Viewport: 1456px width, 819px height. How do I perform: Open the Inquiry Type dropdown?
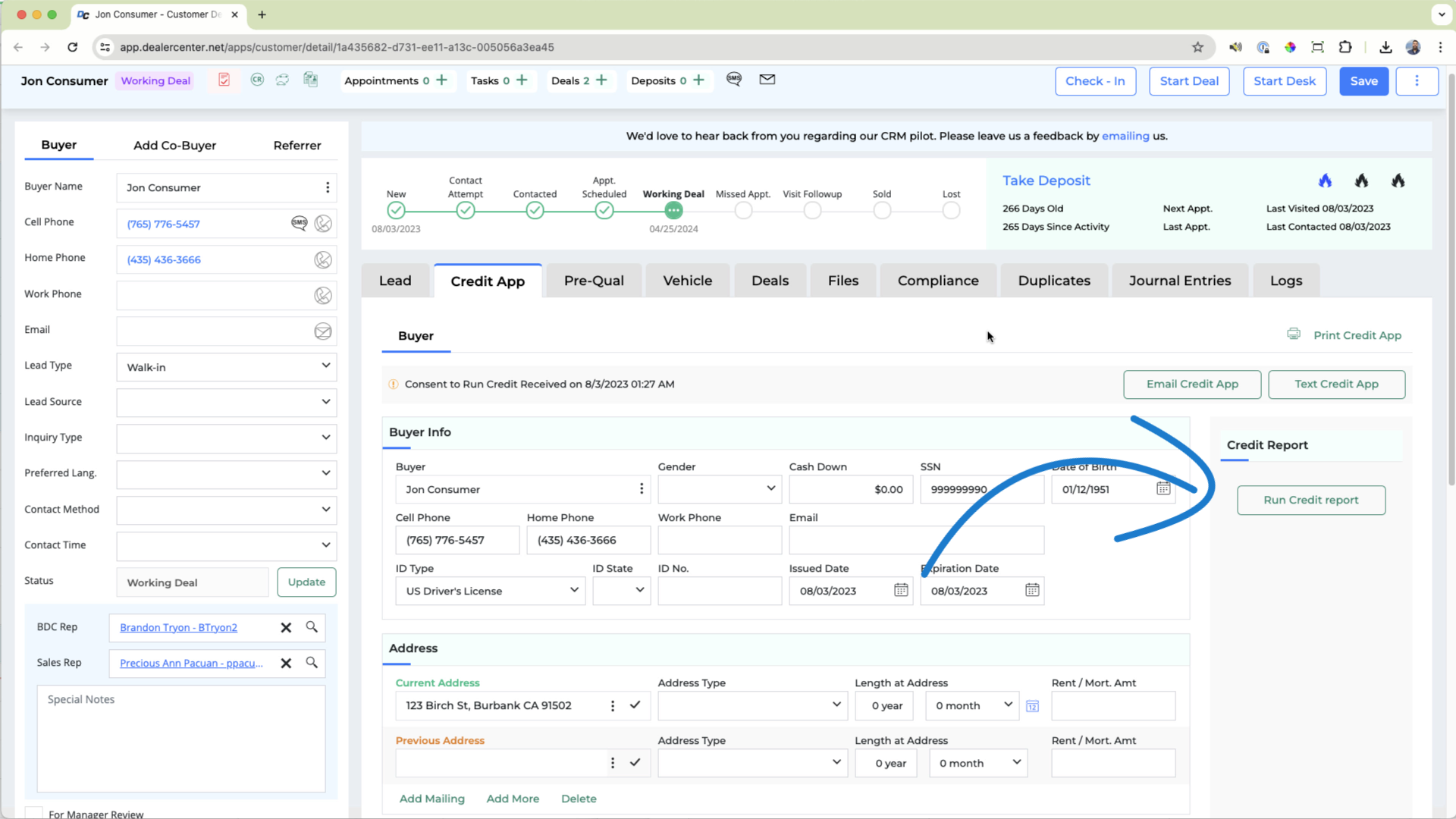[226, 438]
